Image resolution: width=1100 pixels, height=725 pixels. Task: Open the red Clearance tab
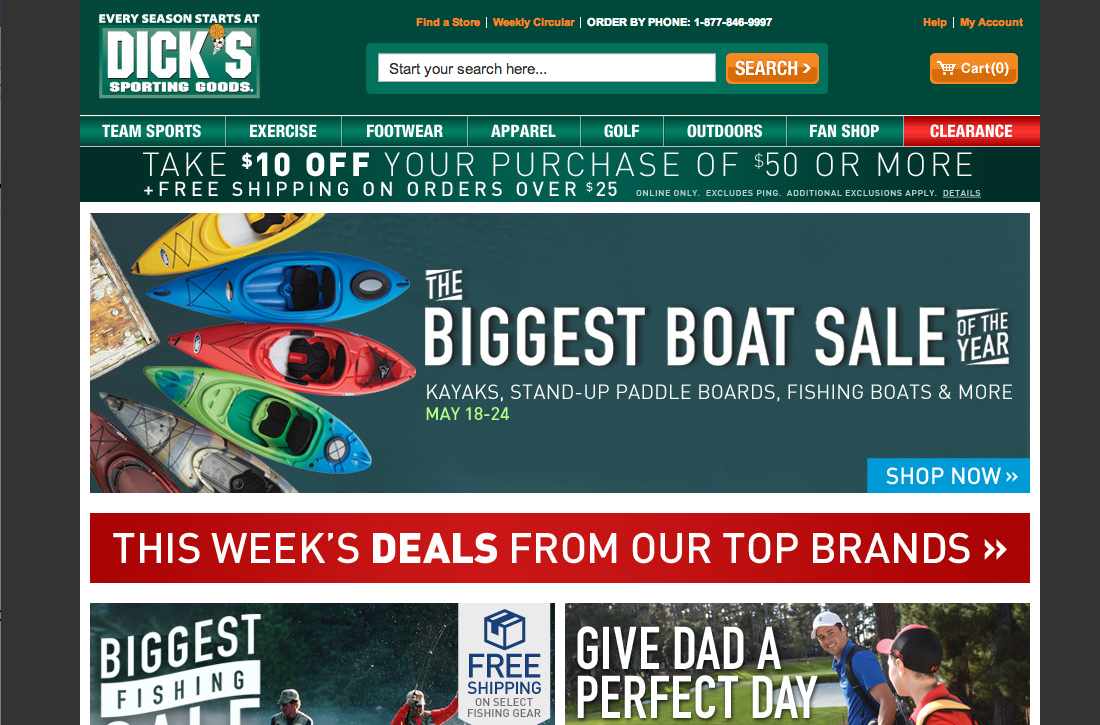click(x=972, y=131)
